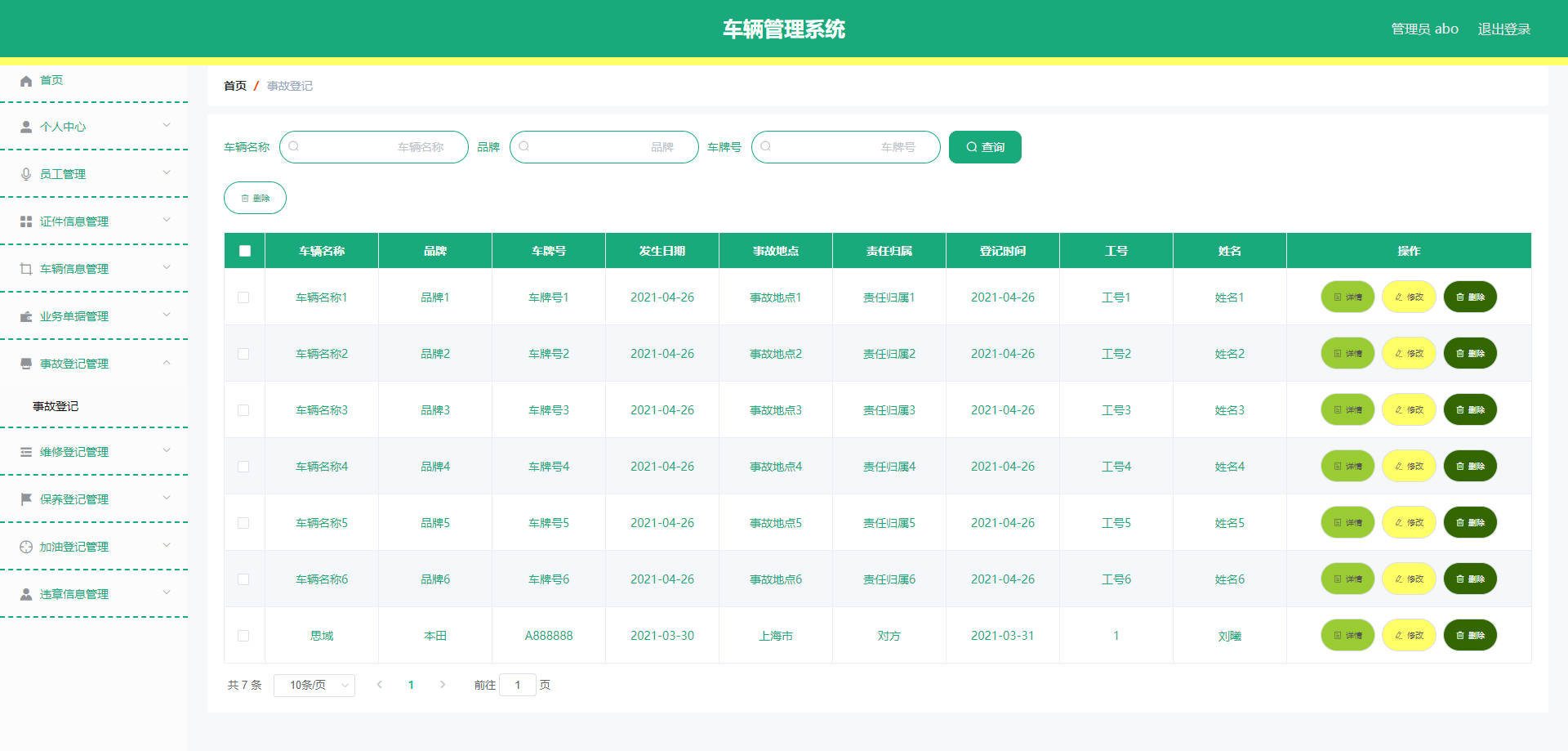Click the search icon inside the 品牌 search field

(x=524, y=147)
